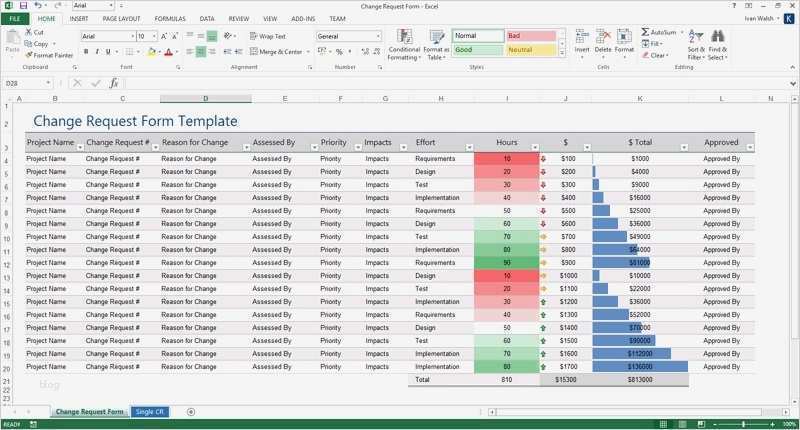
Task: Open text orientation options
Action: click(x=229, y=36)
